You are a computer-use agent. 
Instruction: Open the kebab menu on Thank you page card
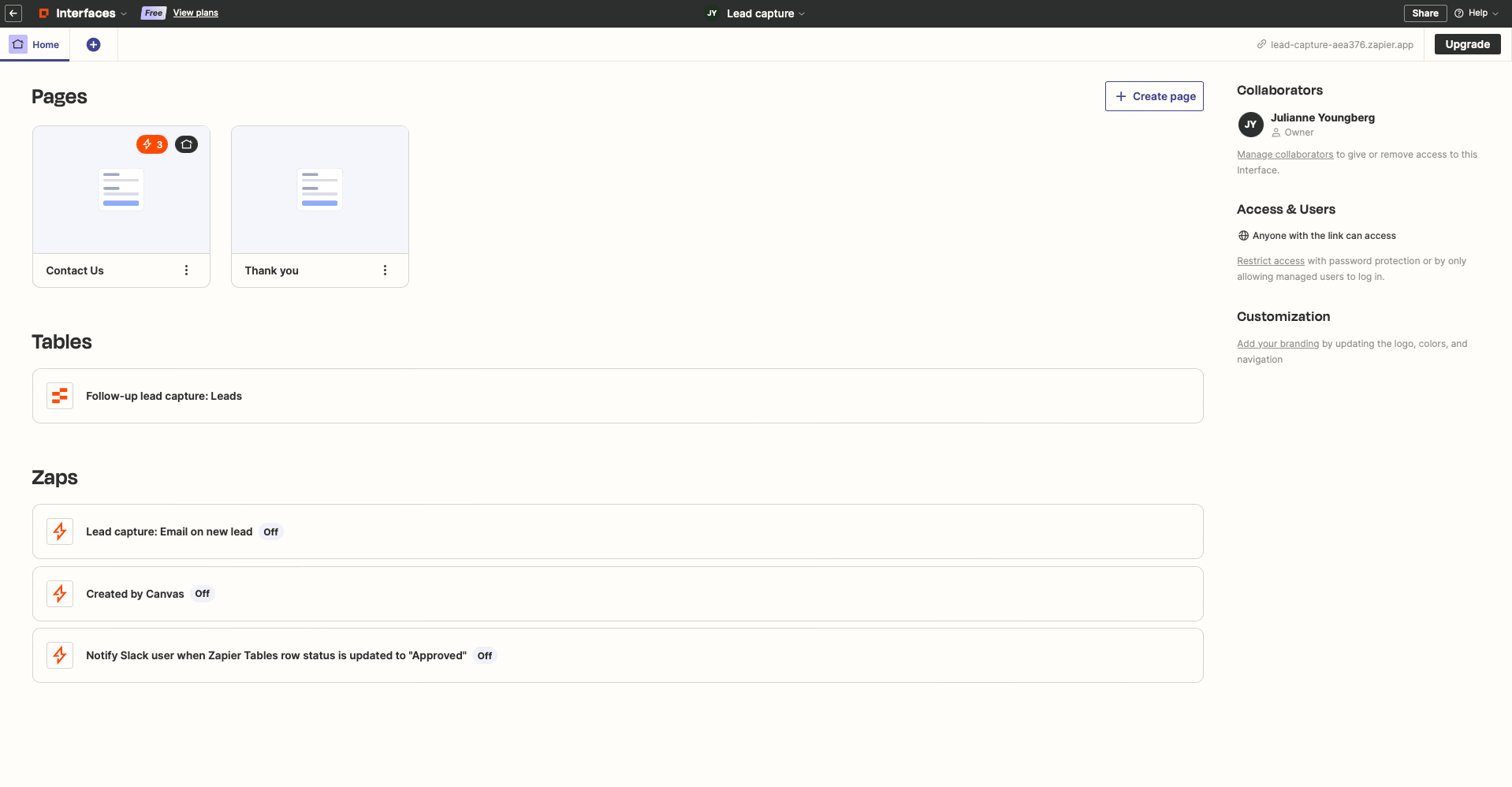(x=385, y=270)
